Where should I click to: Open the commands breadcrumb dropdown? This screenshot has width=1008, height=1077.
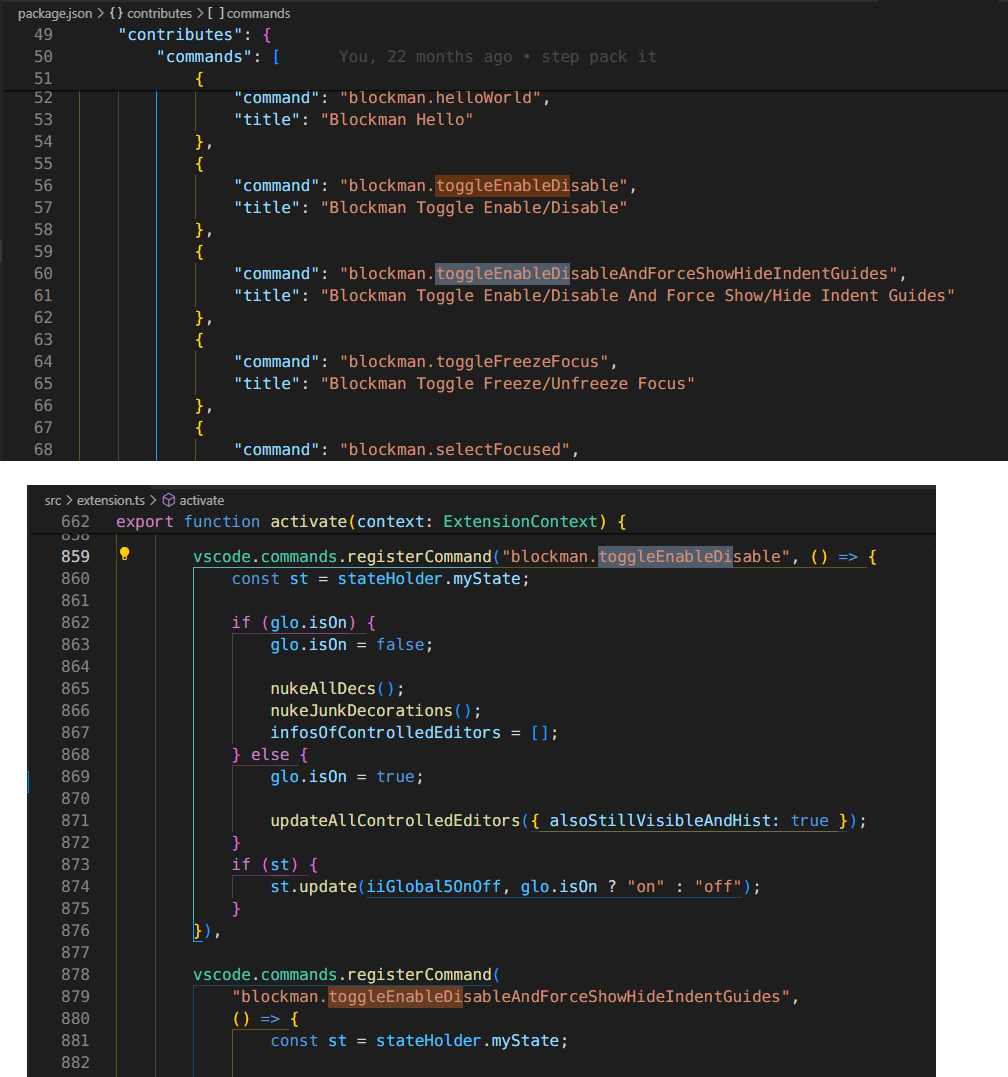pos(258,13)
